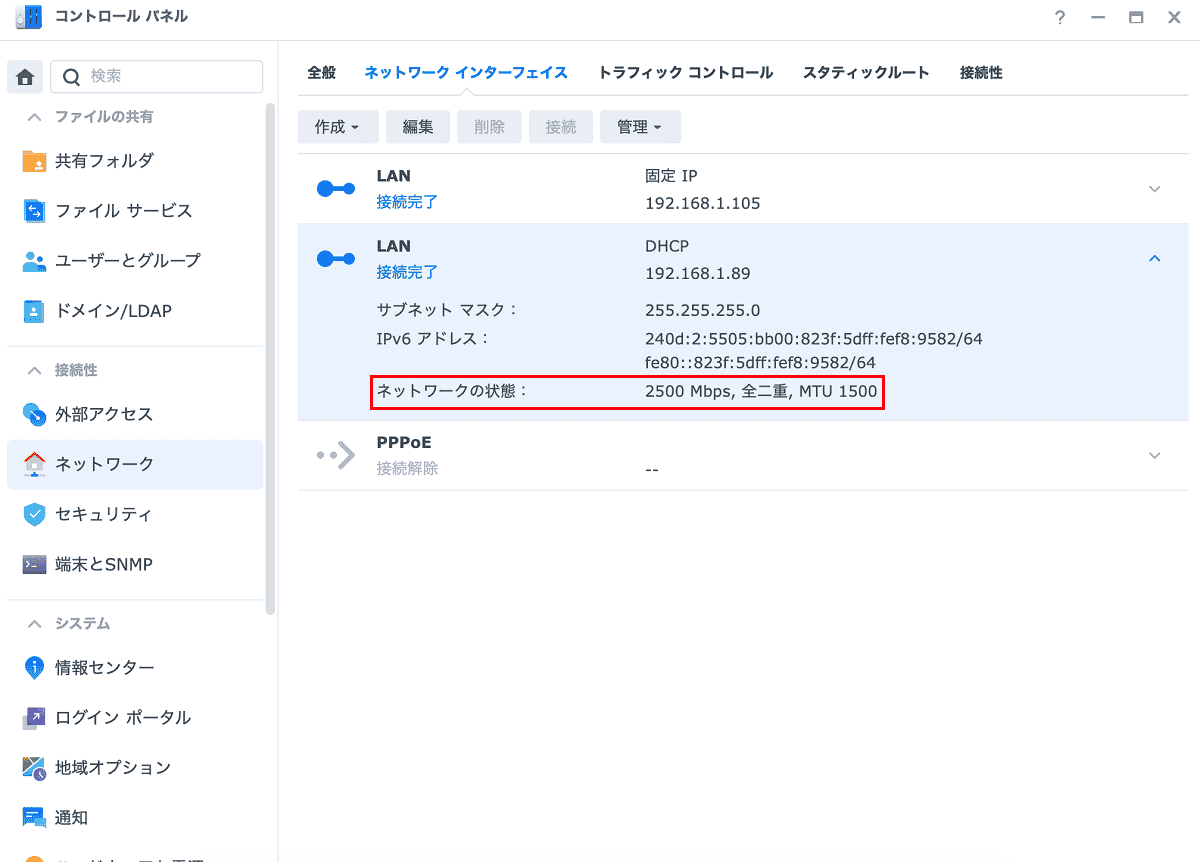This screenshot has width=1200, height=862.
Task: Click the 削除 button
Action: [x=490, y=127]
